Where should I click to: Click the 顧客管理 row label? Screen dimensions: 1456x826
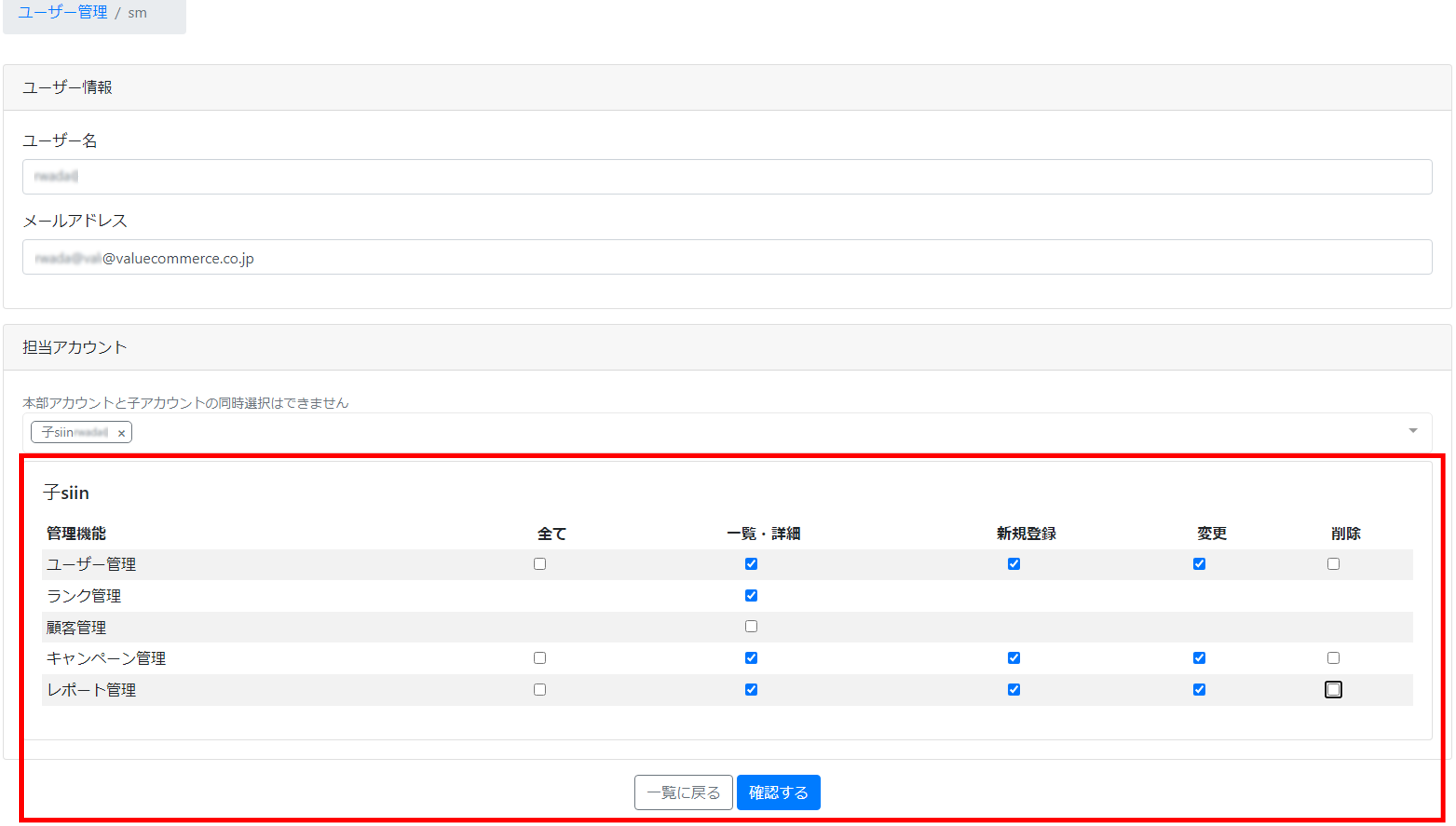pos(76,627)
